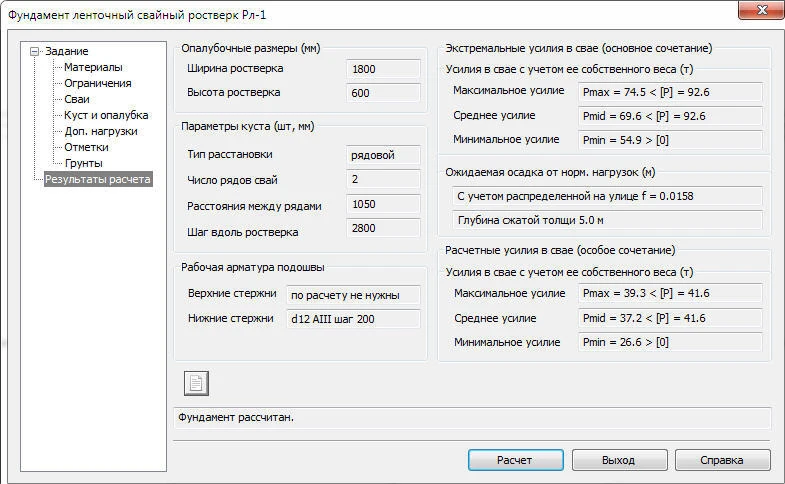The width and height of the screenshot is (785, 484).
Task: Click the Высота ростверка value 600
Action: (x=383, y=93)
